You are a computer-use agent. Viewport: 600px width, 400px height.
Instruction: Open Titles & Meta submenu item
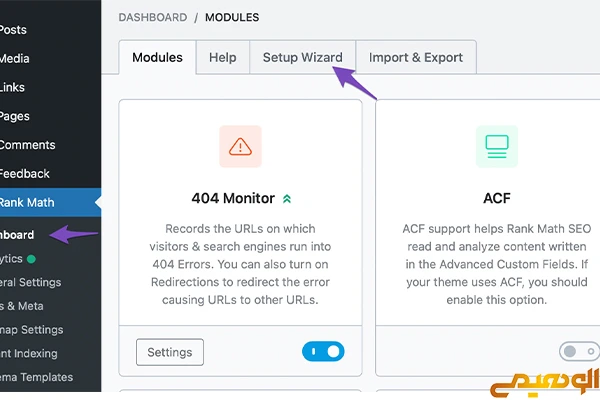point(21,306)
